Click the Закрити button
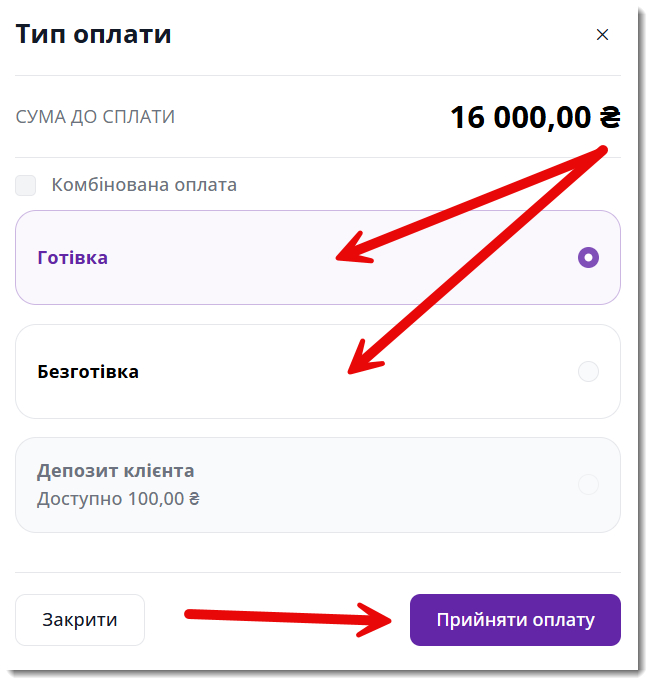The height and width of the screenshot is (685, 653). tap(80, 619)
